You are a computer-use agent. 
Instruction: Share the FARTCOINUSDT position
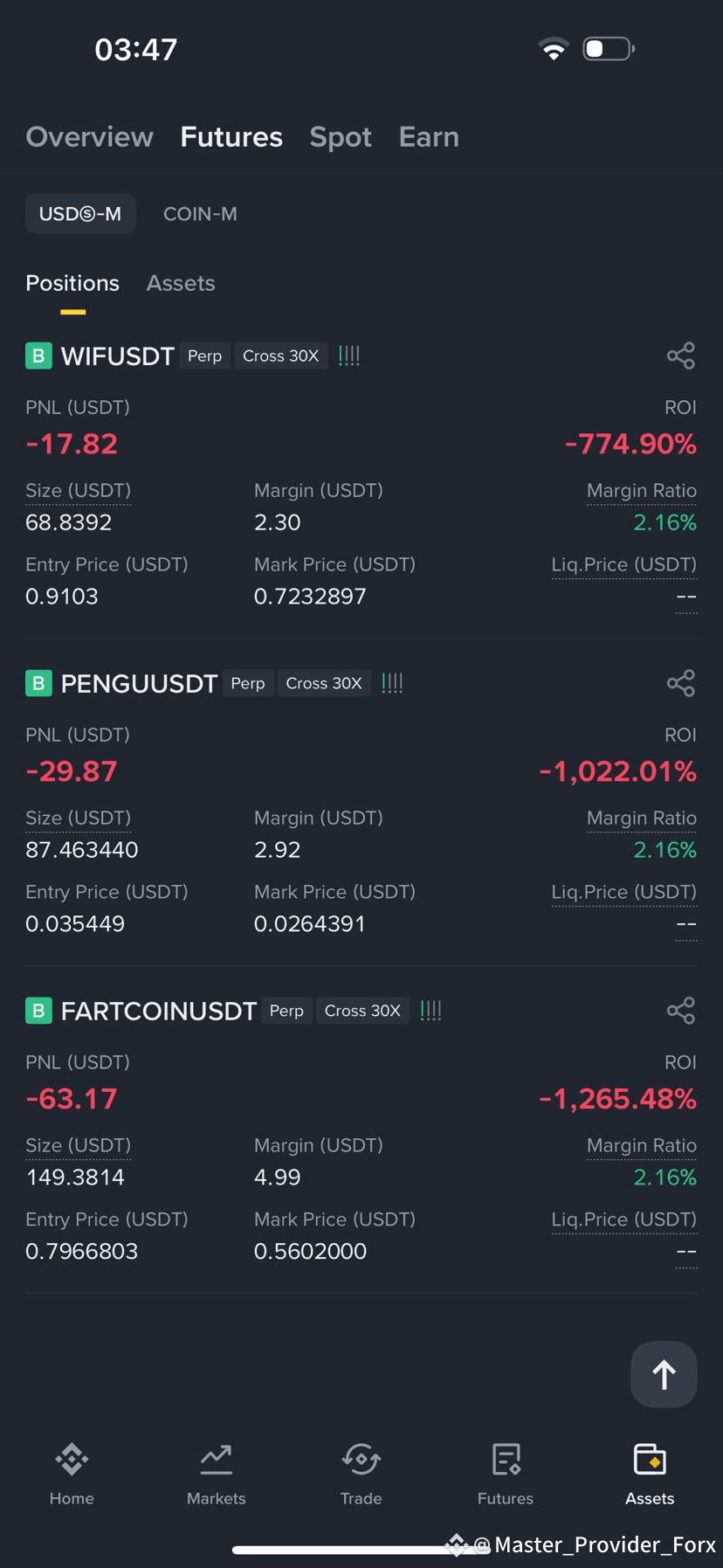(680, 1011)
